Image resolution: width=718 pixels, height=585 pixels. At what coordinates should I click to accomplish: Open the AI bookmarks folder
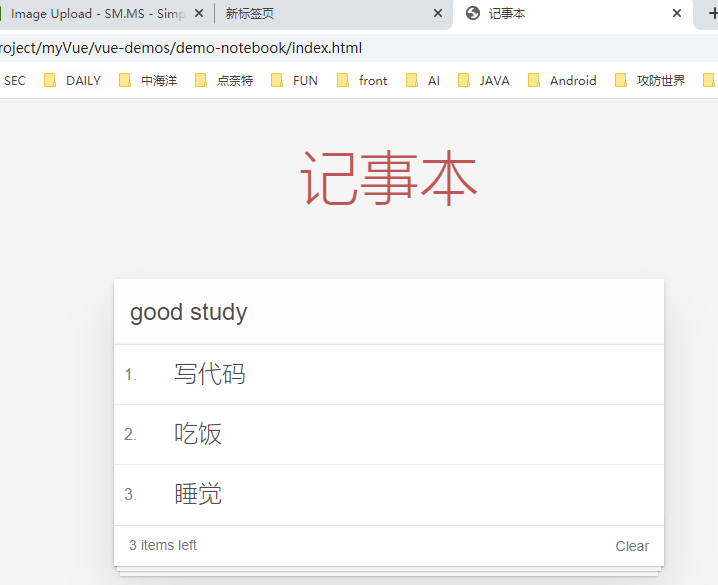coord(423,81)
